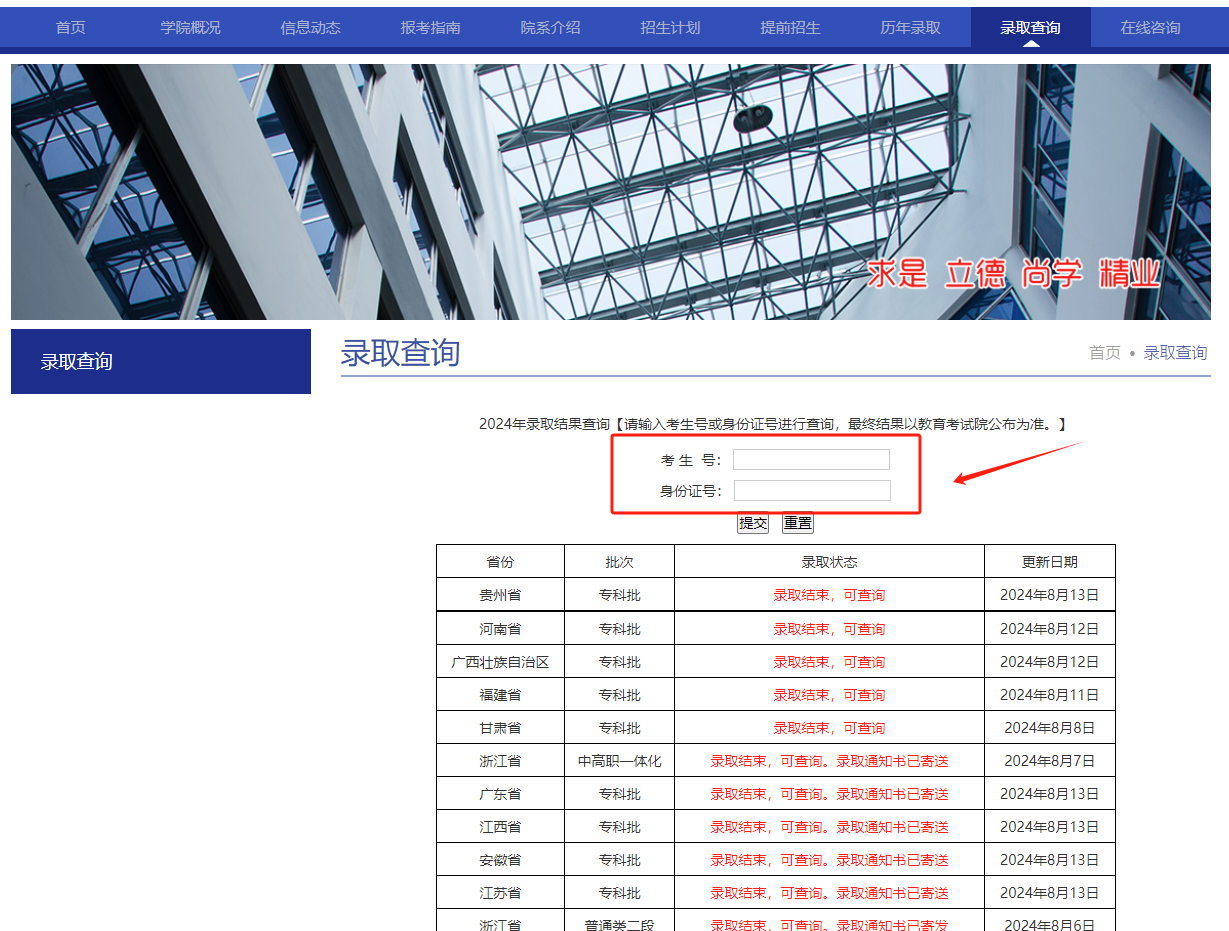This screenshot has height=931, width=1229.
Task: Select the active 录取查询 navigation tab
Action: coord(1030,28)
